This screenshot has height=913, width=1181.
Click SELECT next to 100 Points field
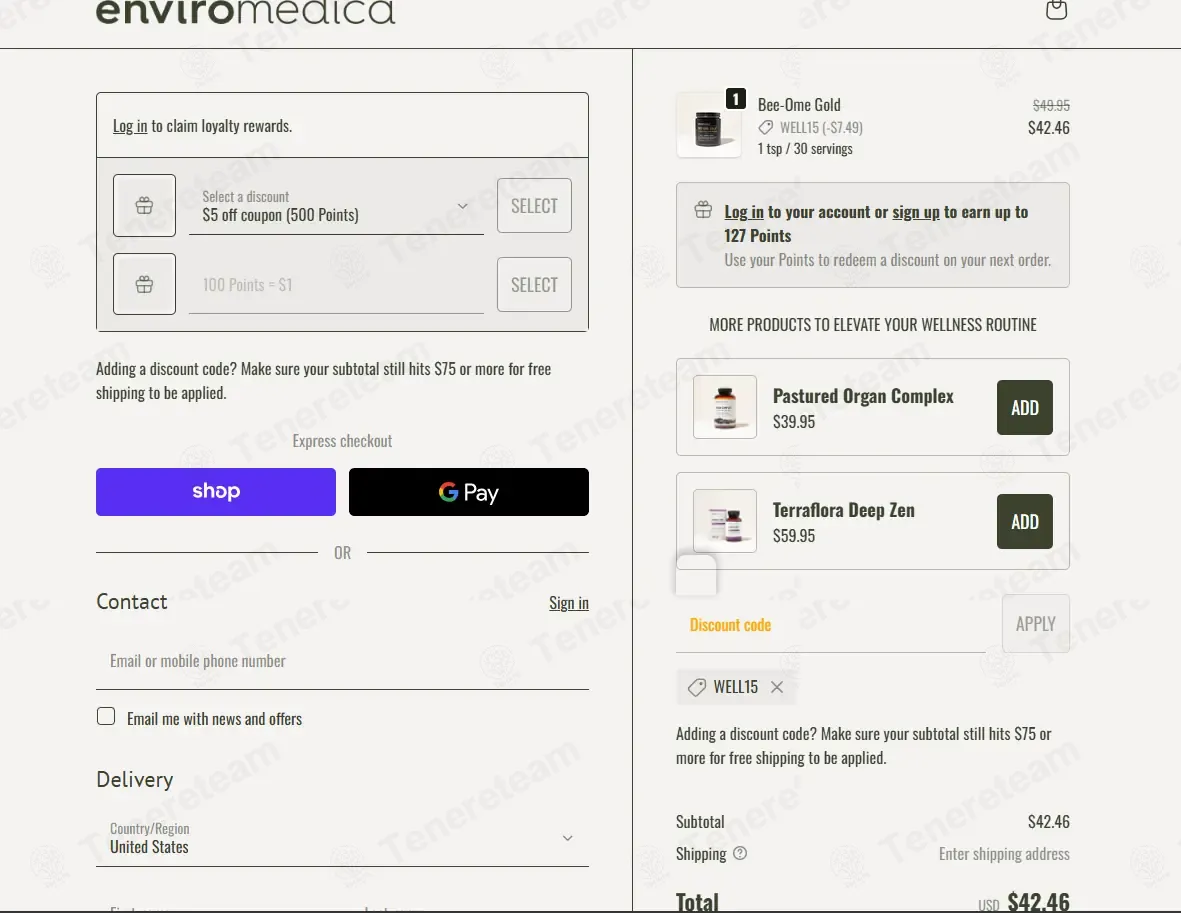[x=534, y=285]
